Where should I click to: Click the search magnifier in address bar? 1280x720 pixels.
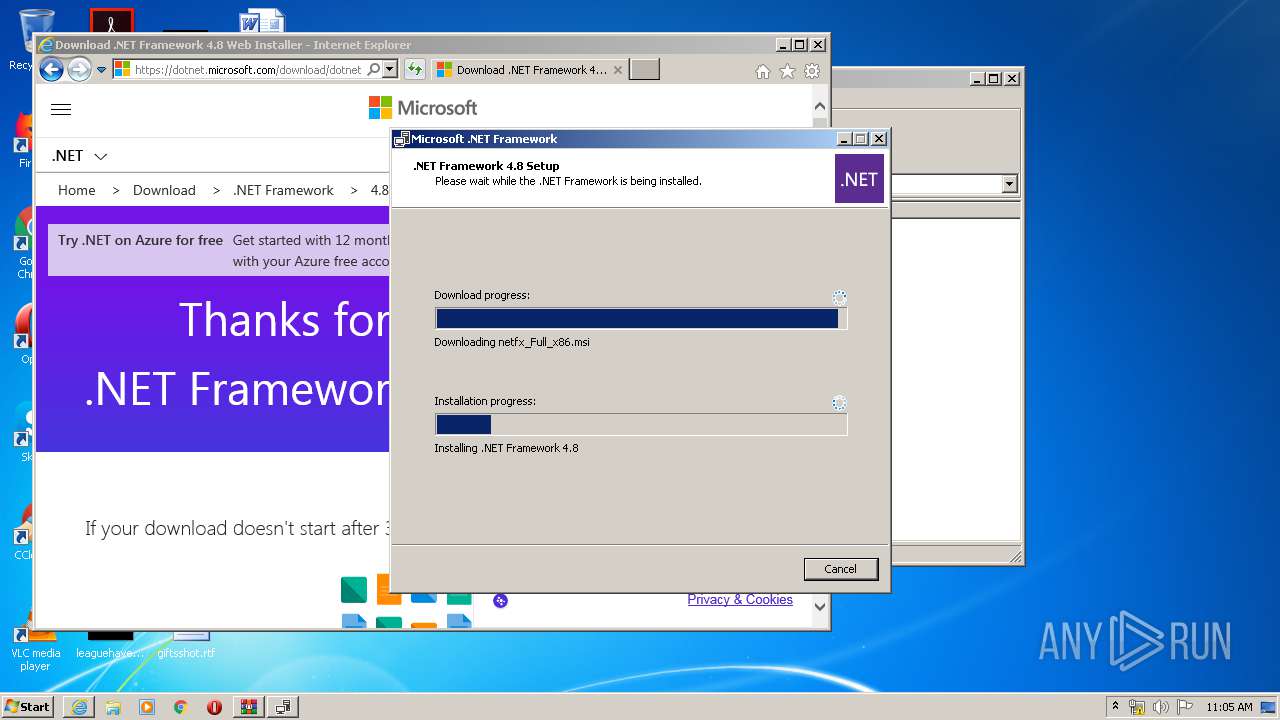[374, 70]
